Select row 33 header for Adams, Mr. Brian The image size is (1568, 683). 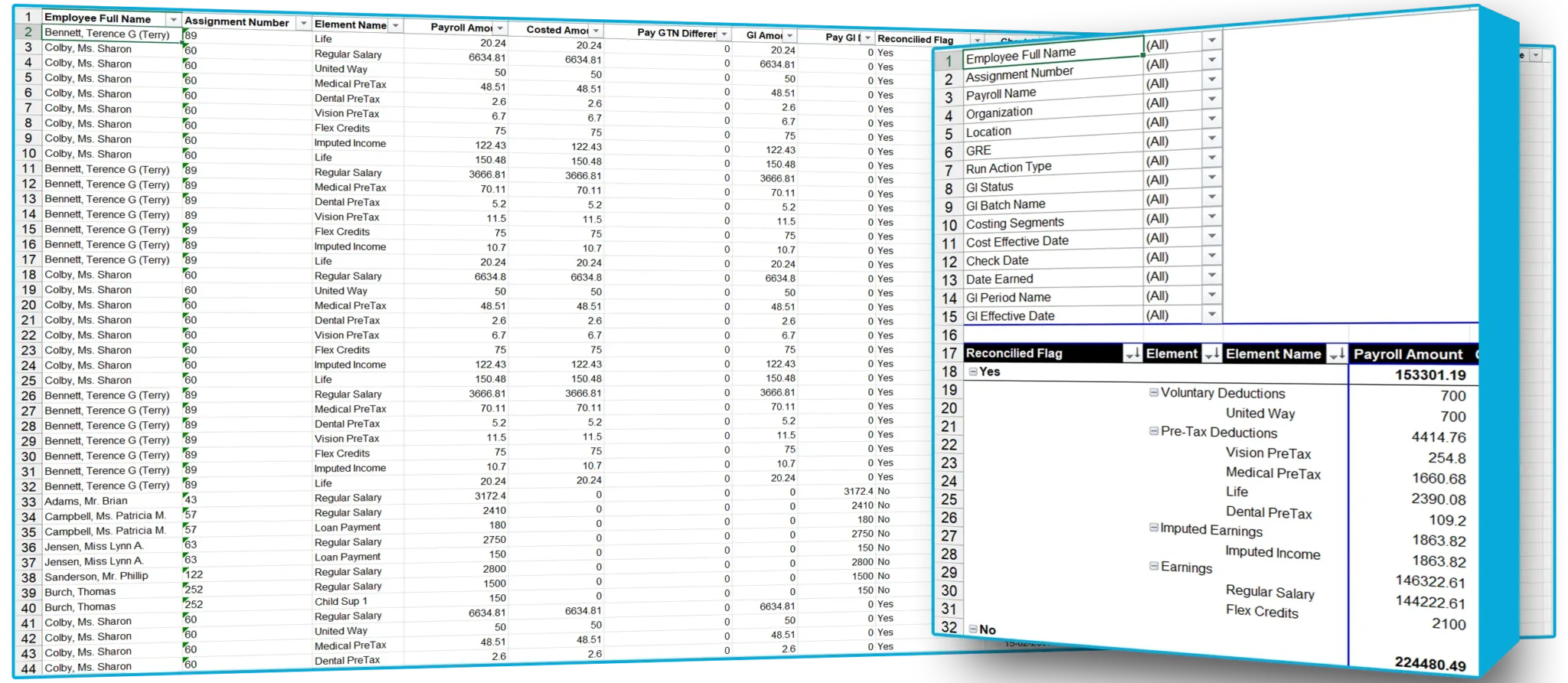coord(28,502)
